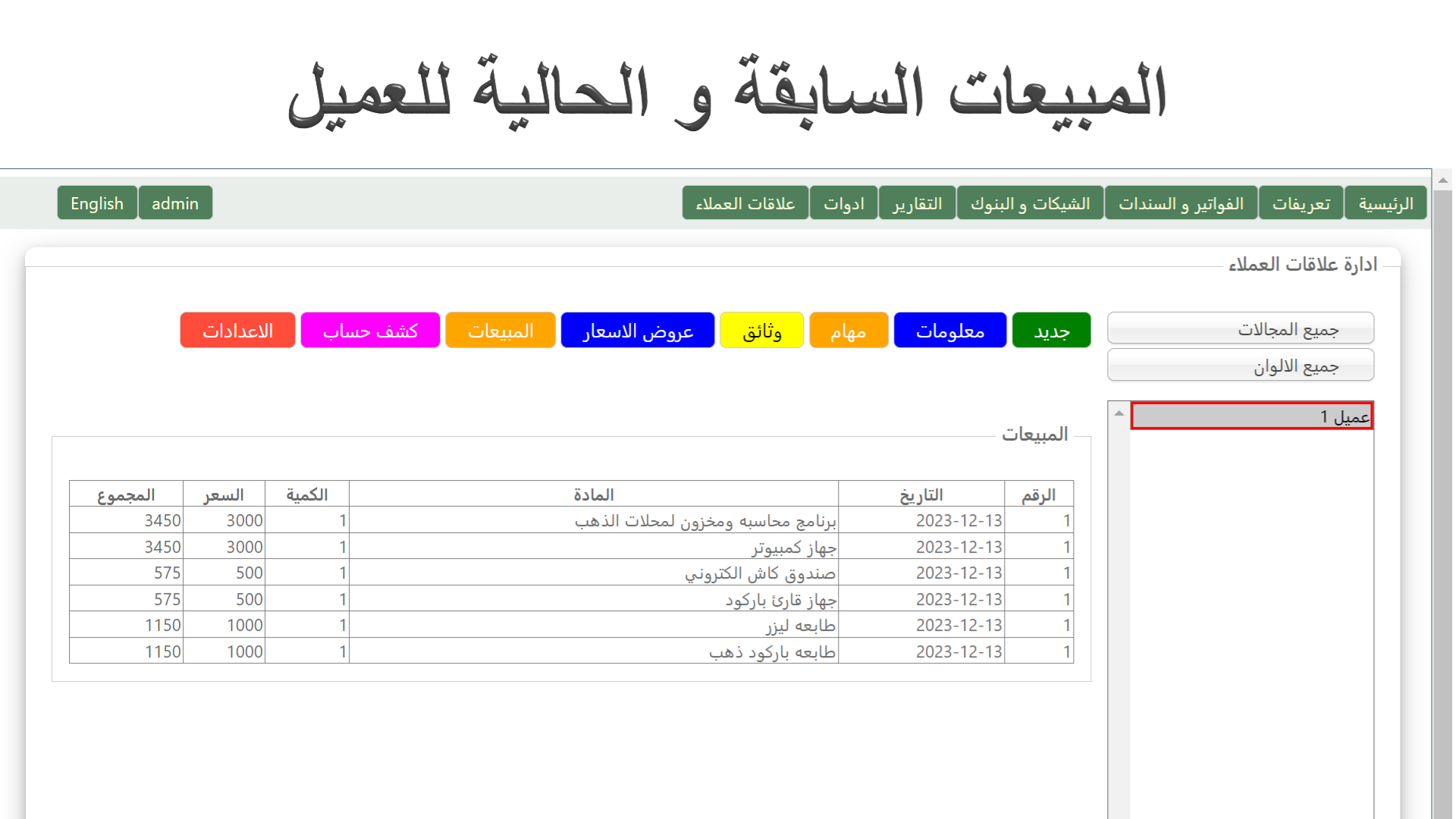Open علاقات العملاء menu
The image size is (1456, 819).
pyautogui.click(x=745, y=203)
